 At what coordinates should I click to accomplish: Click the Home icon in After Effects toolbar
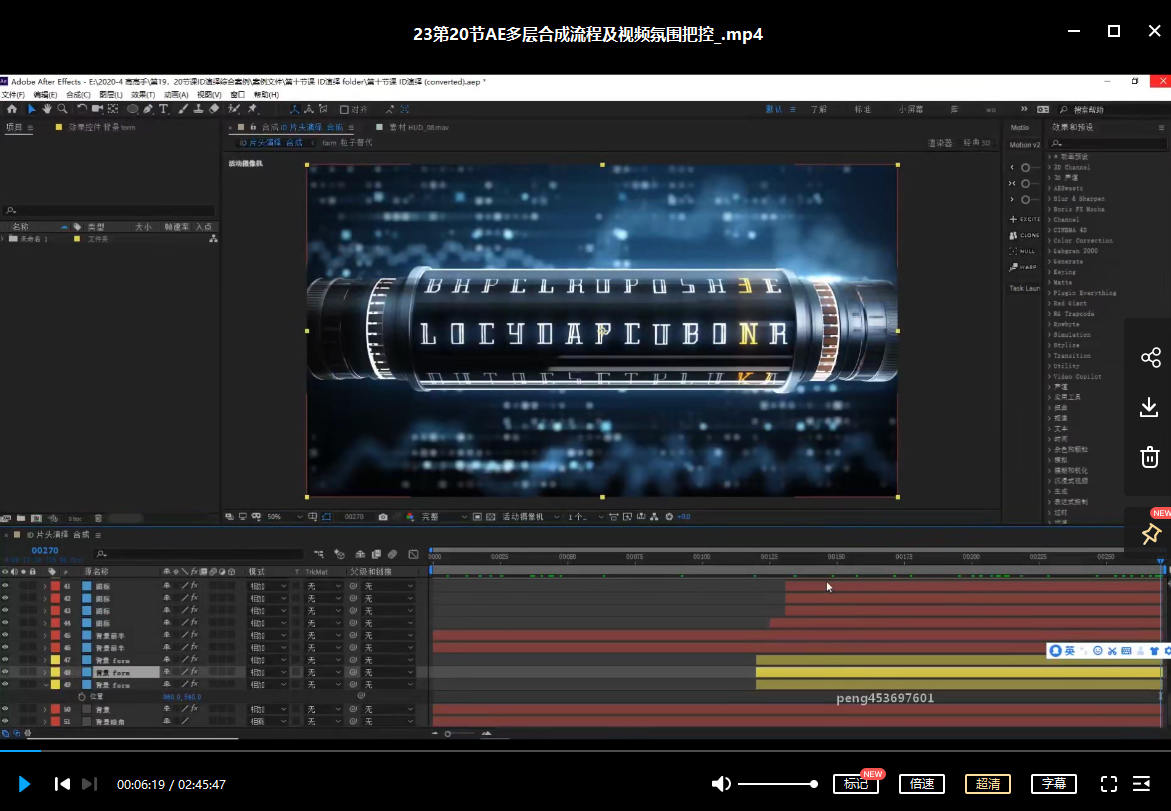pos(11,109)
